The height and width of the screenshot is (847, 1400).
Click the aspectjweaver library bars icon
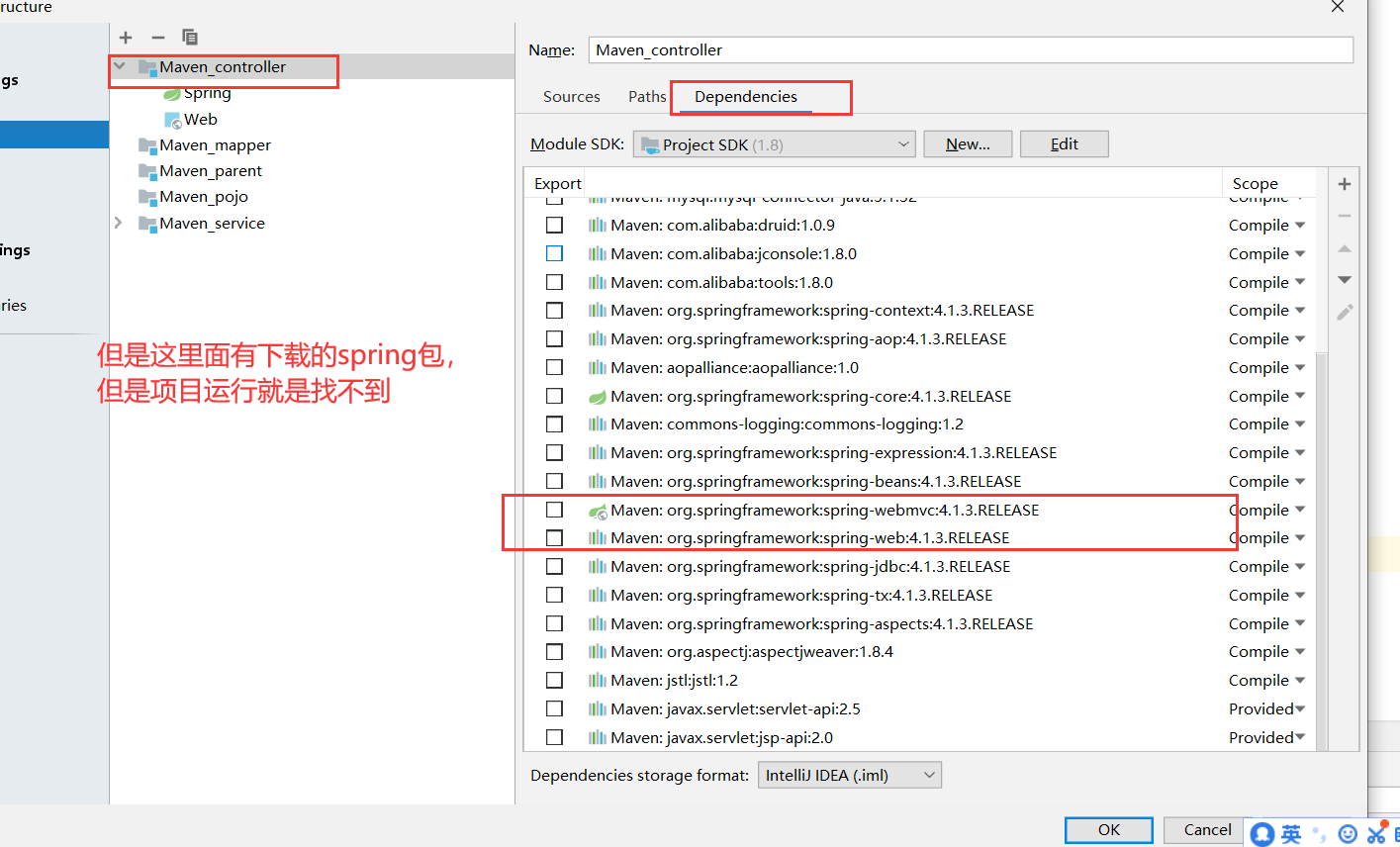(x=598, y=652)
